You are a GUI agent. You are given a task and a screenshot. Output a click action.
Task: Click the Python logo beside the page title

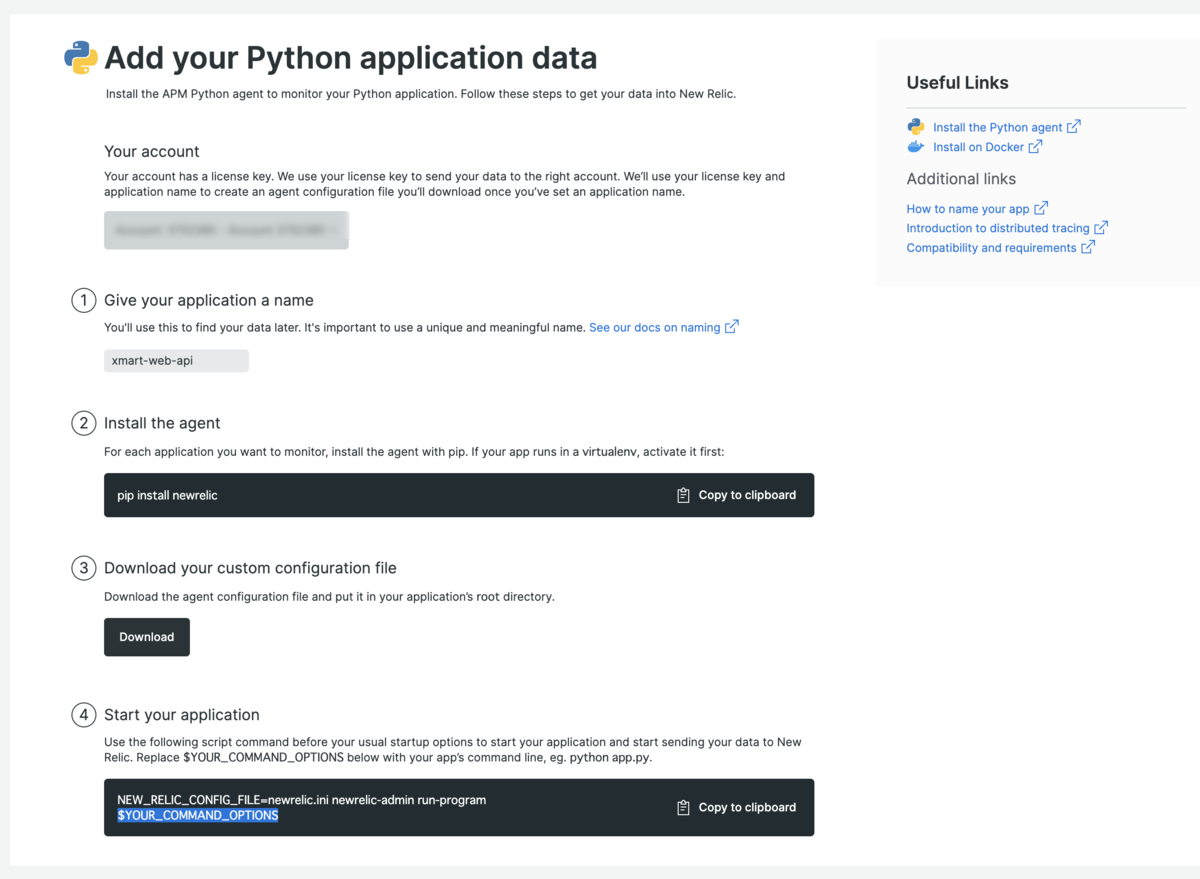pyautogui.click(x=81, y=58)
